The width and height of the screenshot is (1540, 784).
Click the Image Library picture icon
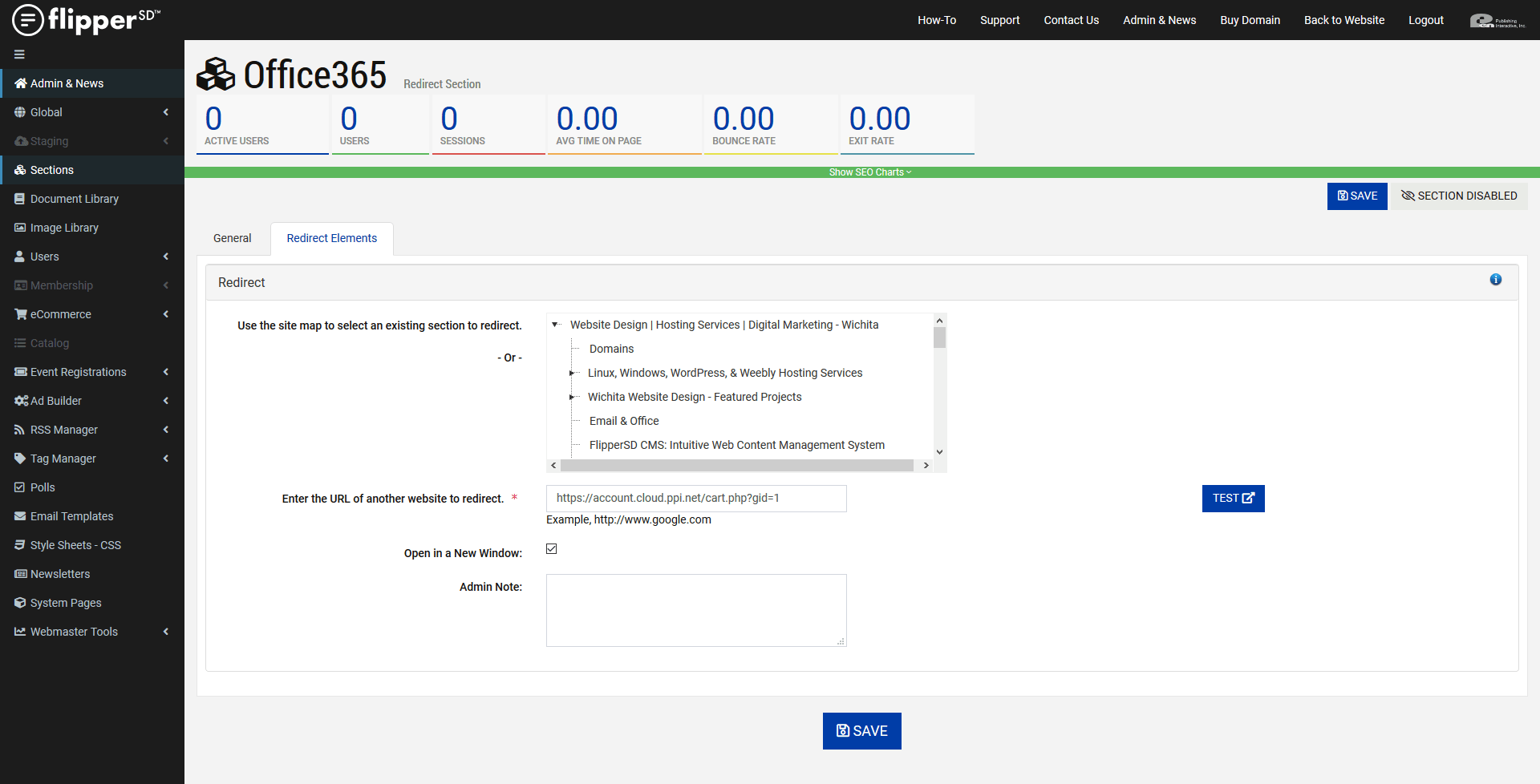(20, 228)
